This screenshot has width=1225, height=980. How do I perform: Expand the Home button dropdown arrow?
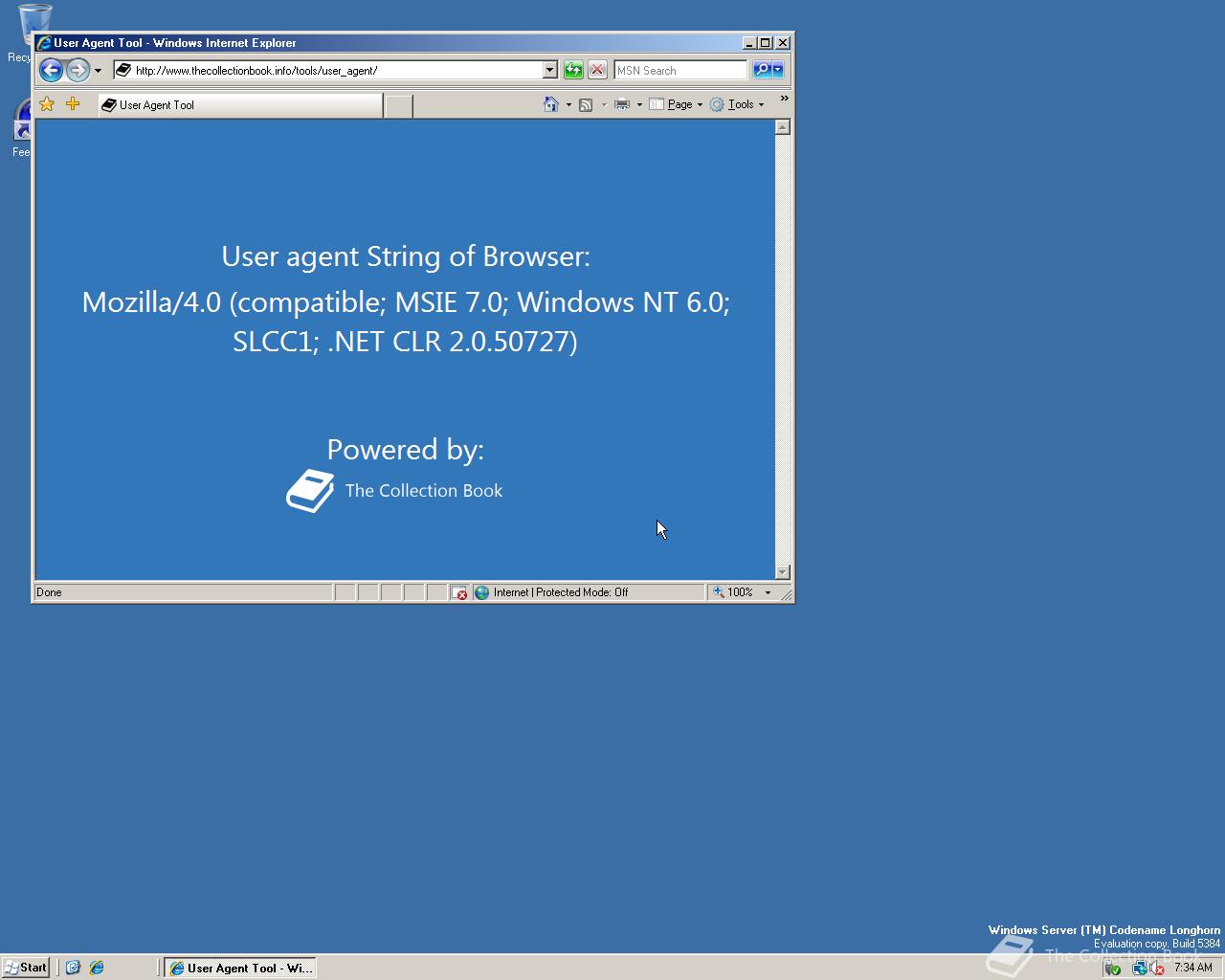pyautogui.click(x=568, y=105)
